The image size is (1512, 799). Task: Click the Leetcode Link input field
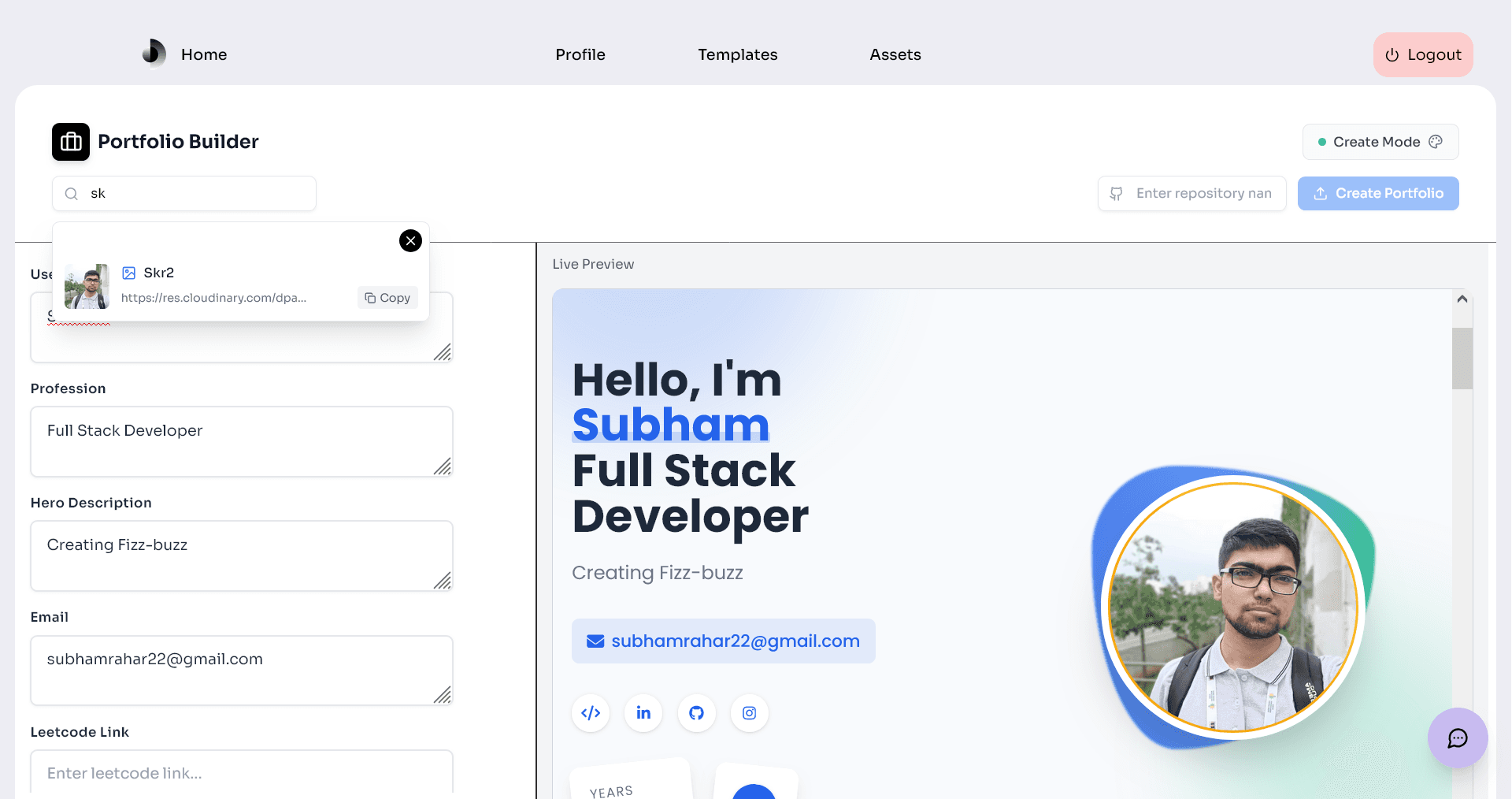click(x=242, y=772)
